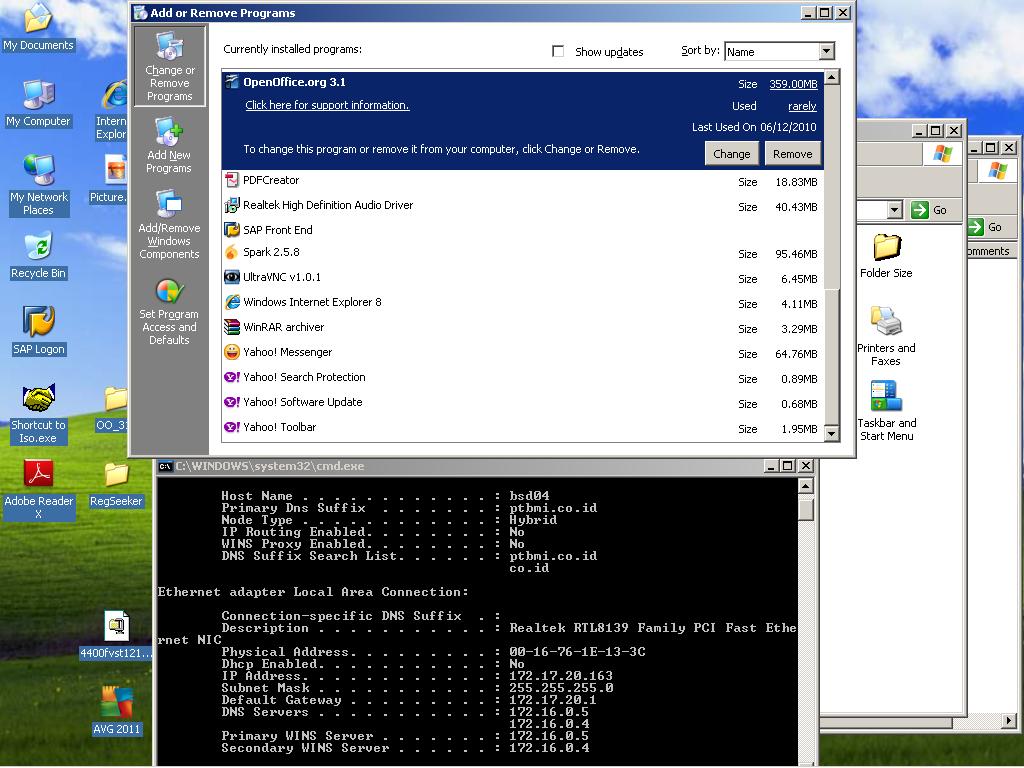Click the Change button for OpenOffice.org
The width and height of the screenshot is (1024, 768).
pyautogui.click(x=731, y=154)
